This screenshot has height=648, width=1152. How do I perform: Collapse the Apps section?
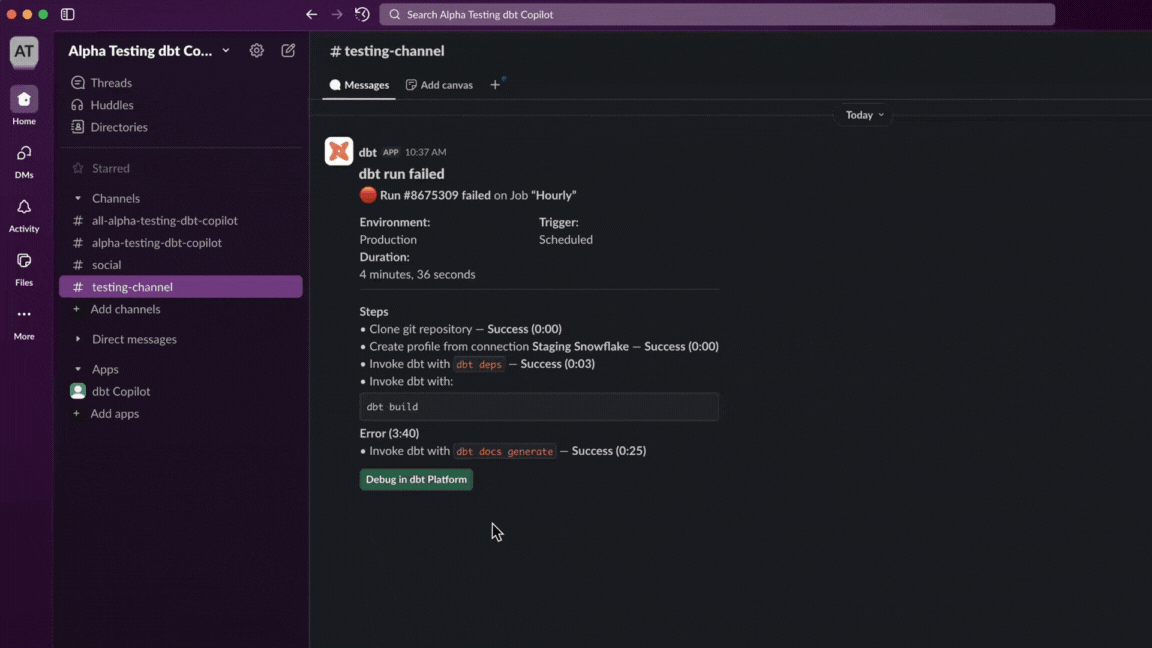point(78,370)
